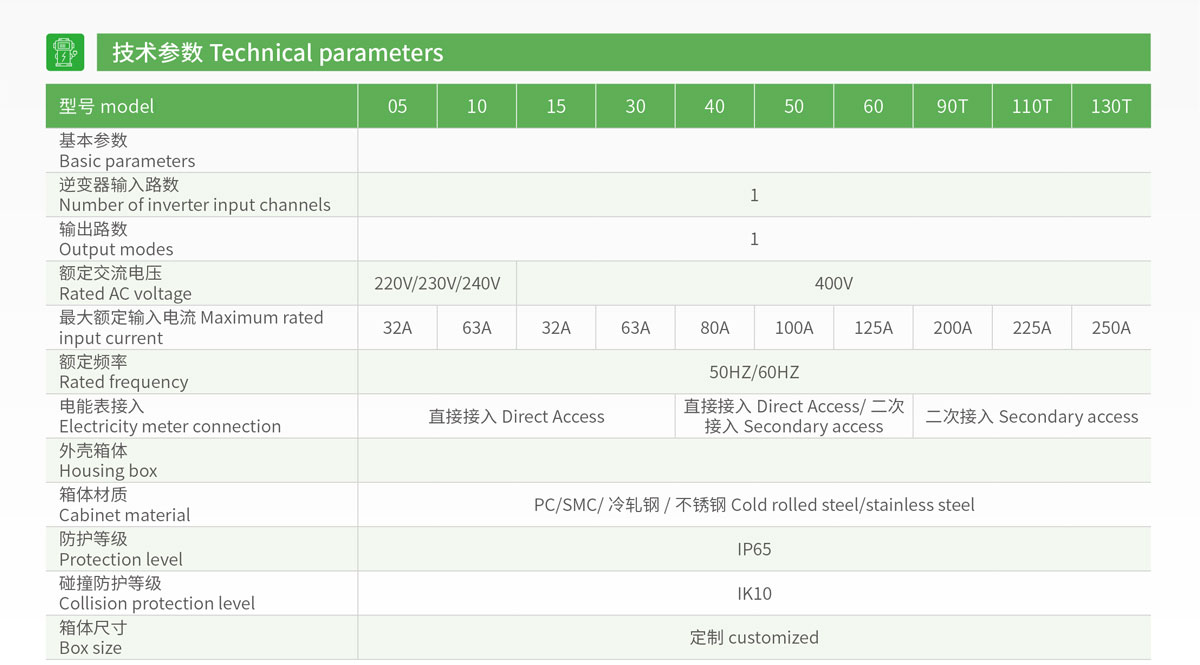Click the green charging station icon
This screenshot has width=1200, height=665.
click(65, 52)
